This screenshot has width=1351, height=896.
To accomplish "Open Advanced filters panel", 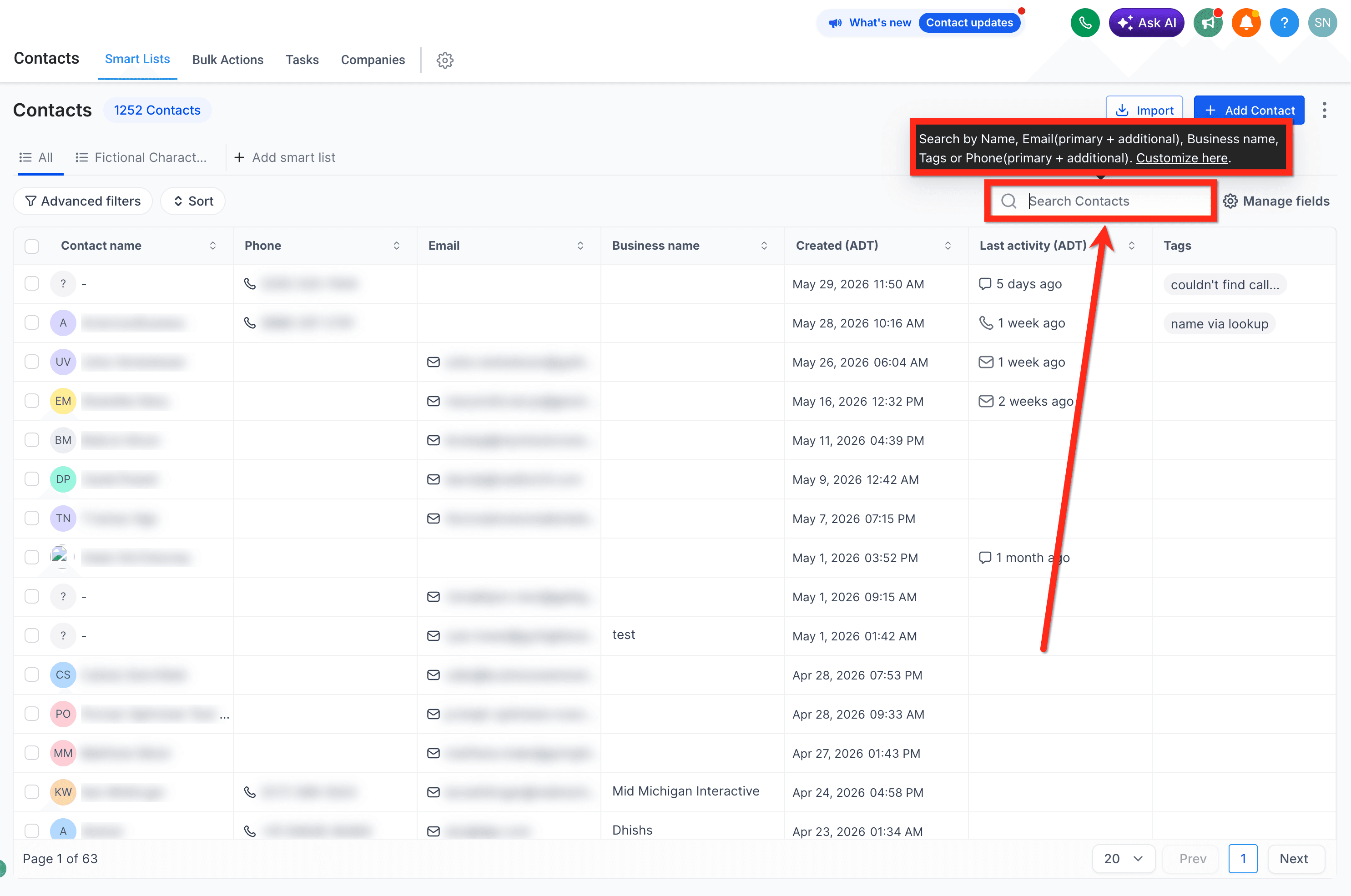I will [x=83, y=201].
